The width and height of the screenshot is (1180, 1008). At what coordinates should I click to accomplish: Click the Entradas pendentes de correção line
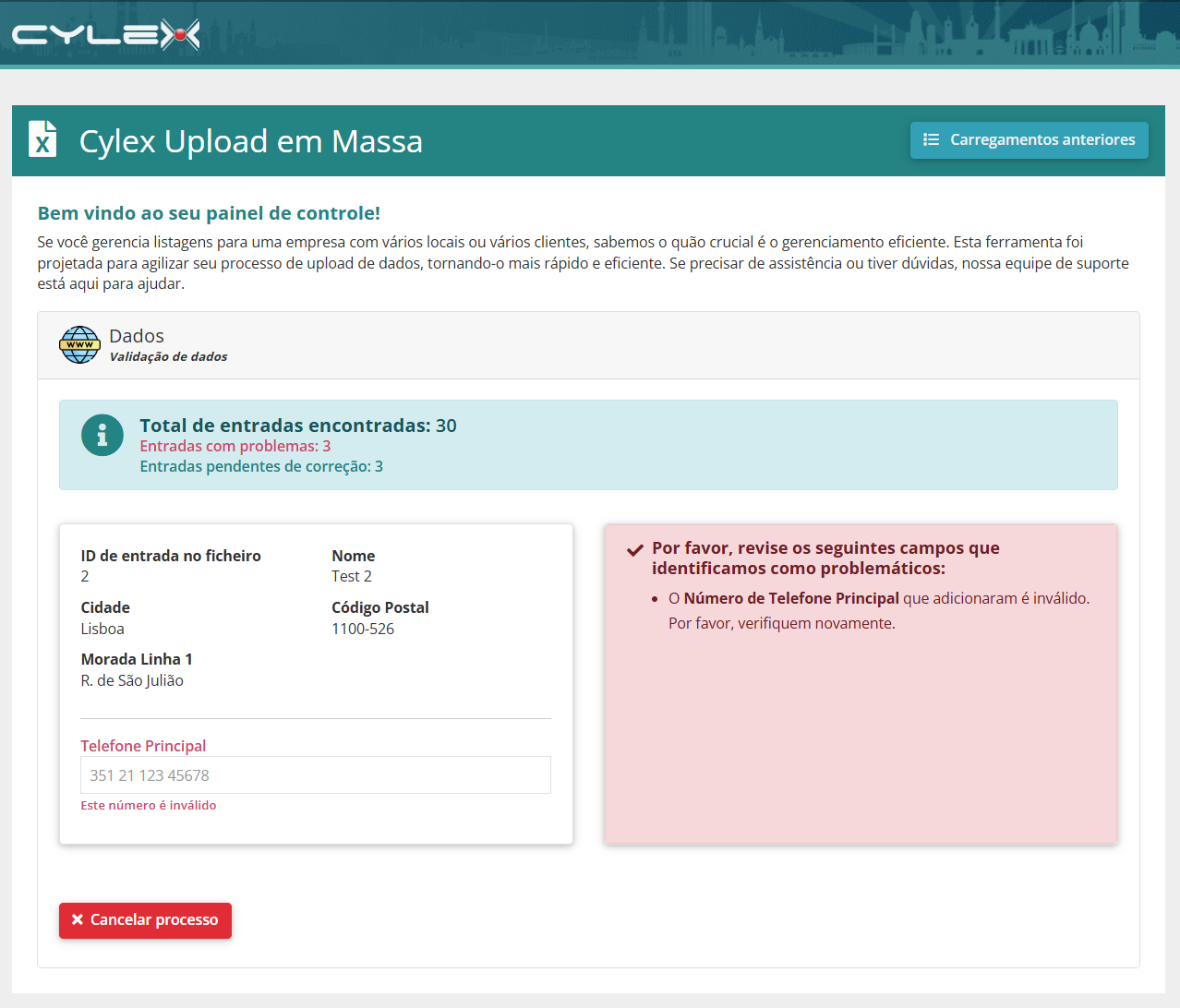click(x=261, y=466)
